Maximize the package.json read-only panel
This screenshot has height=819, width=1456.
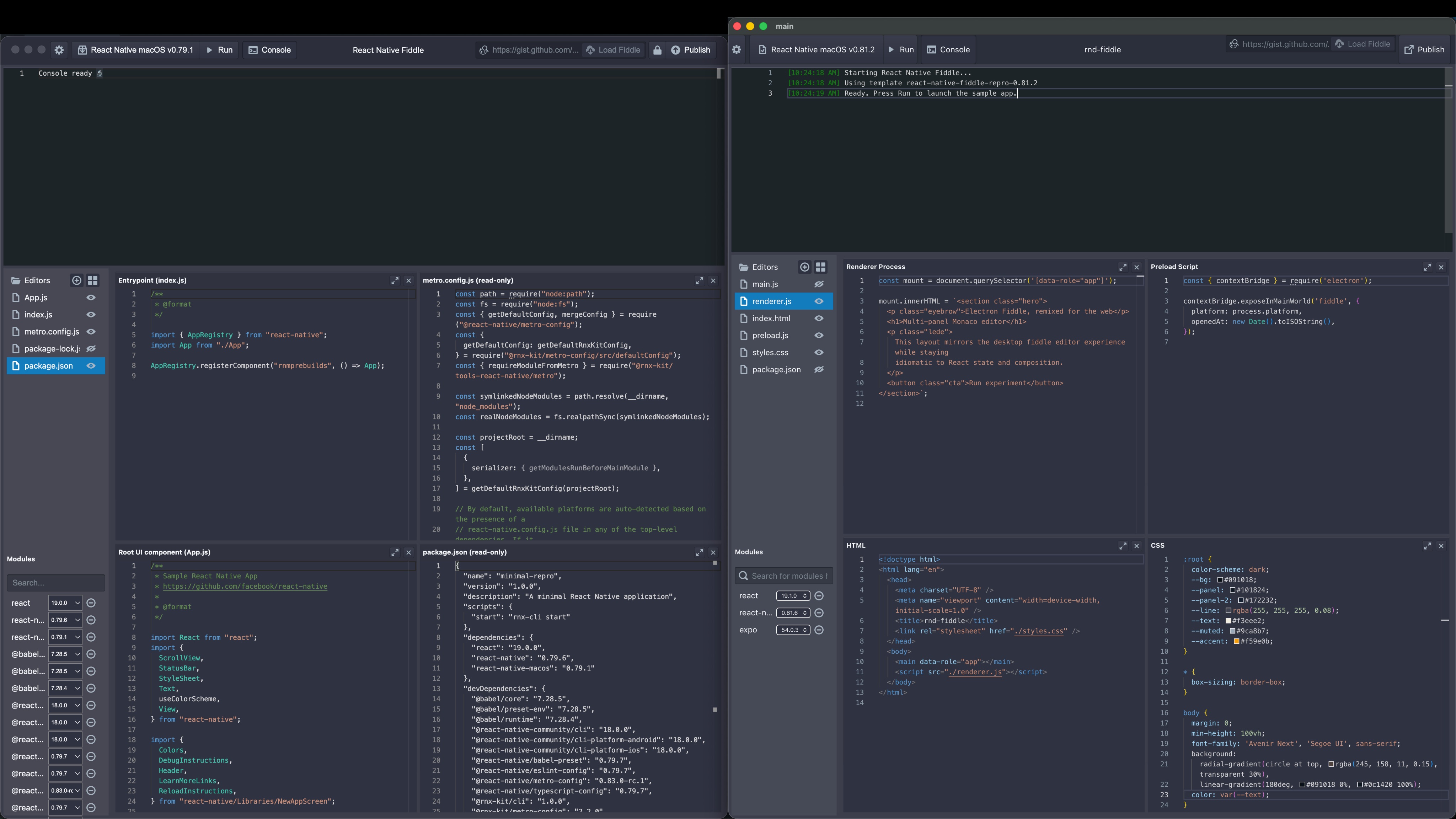tap(699, 552)
